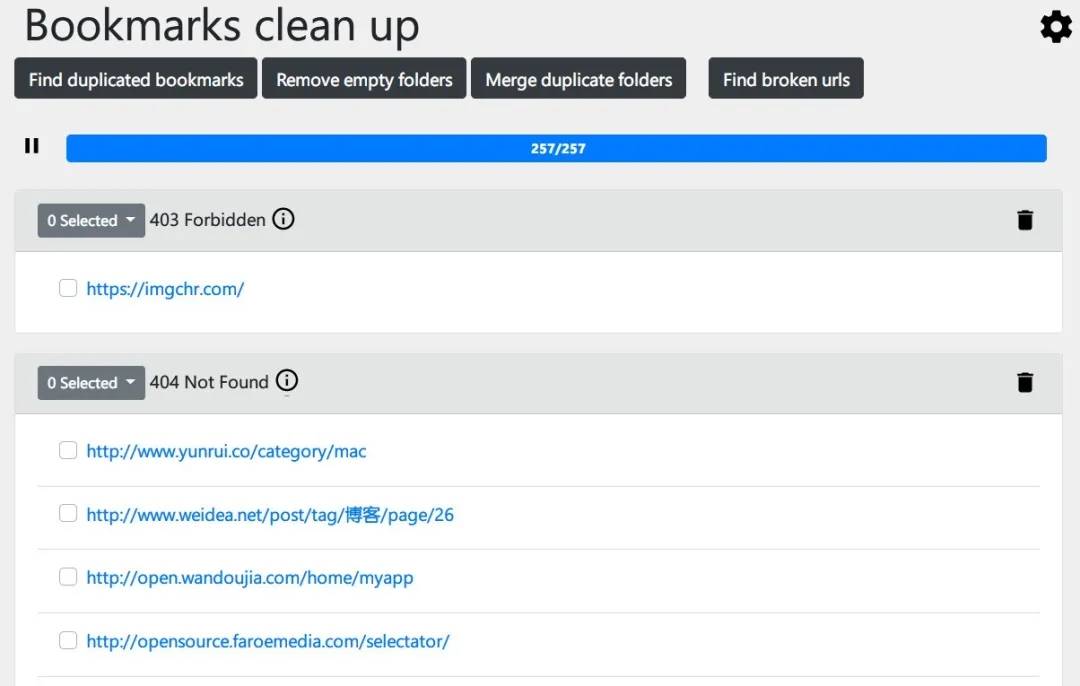
Task: Pause the scan with the pause icon
Action: pos(32,146)
